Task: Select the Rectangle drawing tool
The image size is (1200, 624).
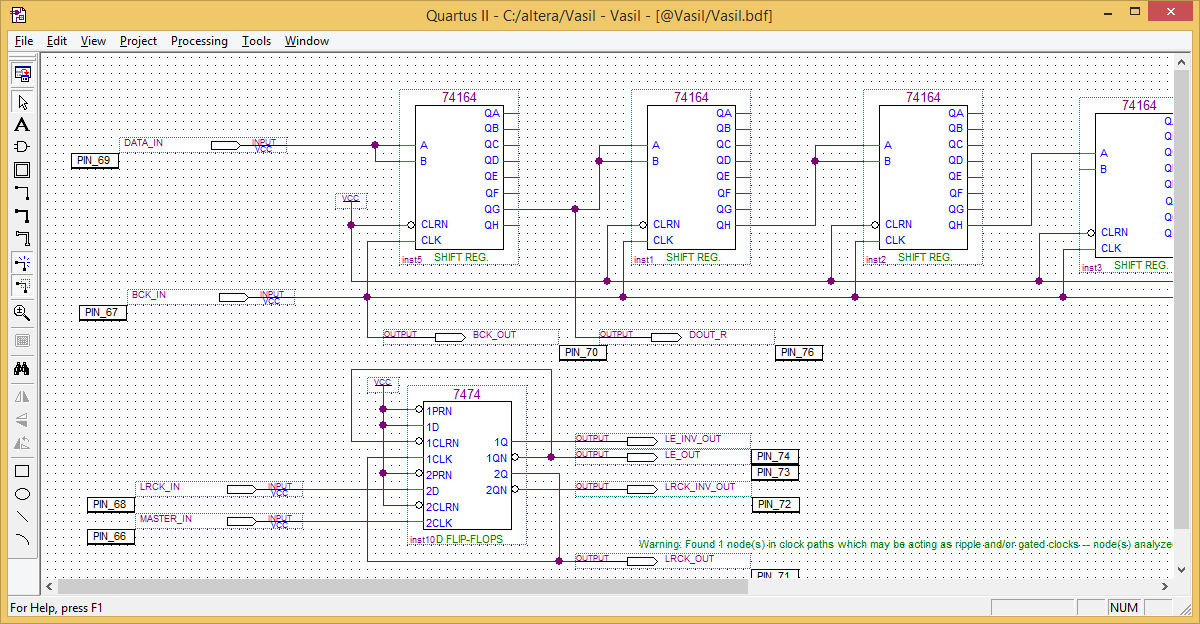Action: (x=22, y=471)
